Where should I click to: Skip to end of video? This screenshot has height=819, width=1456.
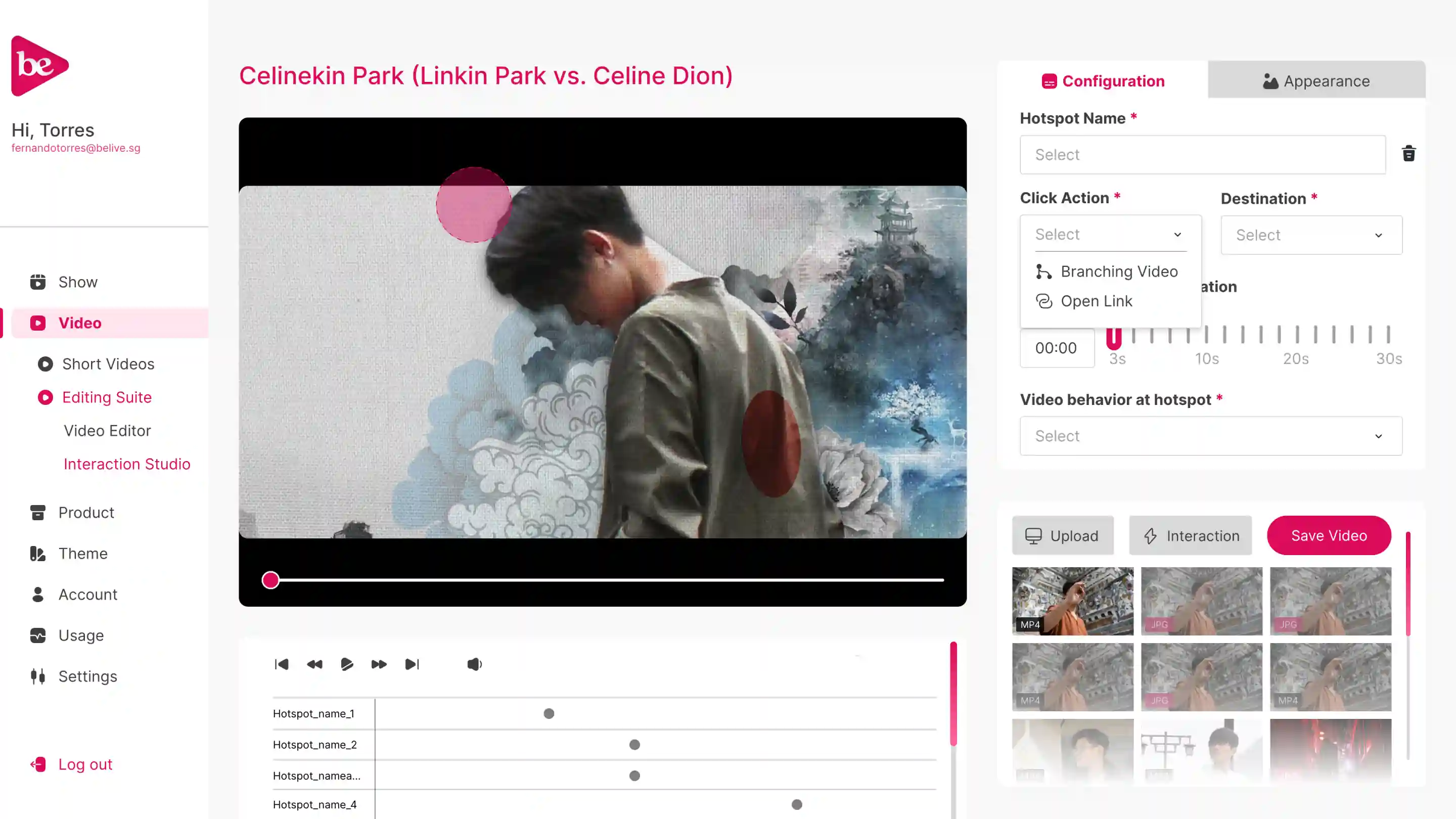(x=412, y=664)
